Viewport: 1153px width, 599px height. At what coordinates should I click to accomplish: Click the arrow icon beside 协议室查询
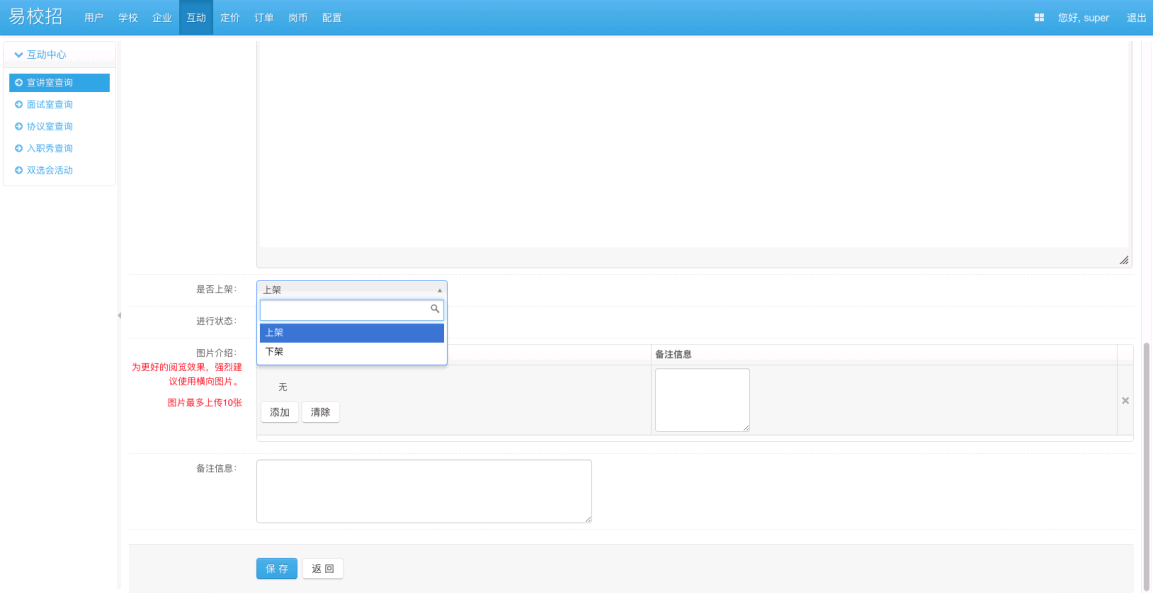coord(18,127)
